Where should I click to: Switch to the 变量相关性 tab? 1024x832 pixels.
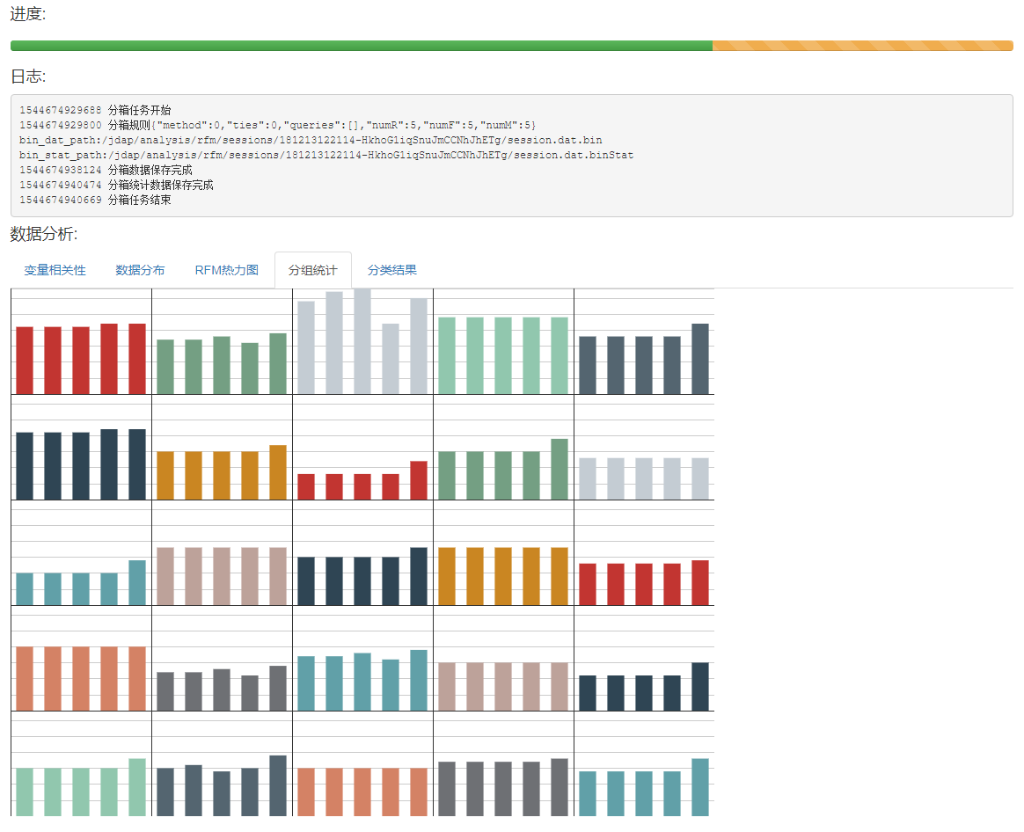pos(55,270)
